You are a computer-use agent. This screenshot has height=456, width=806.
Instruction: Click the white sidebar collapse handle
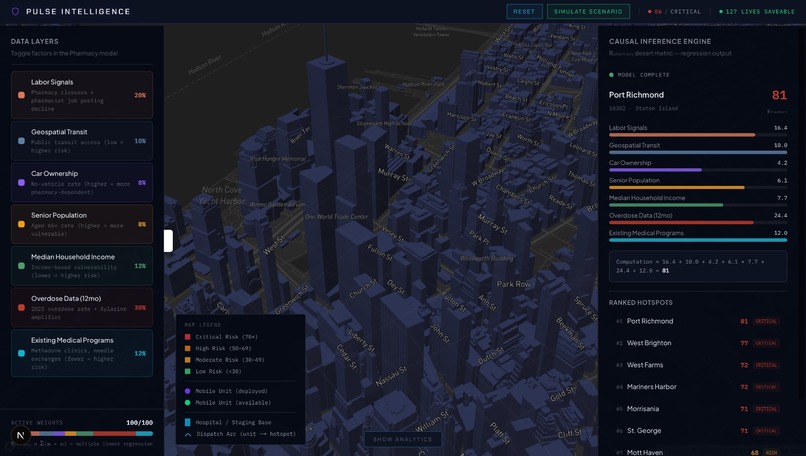(168, 241)
